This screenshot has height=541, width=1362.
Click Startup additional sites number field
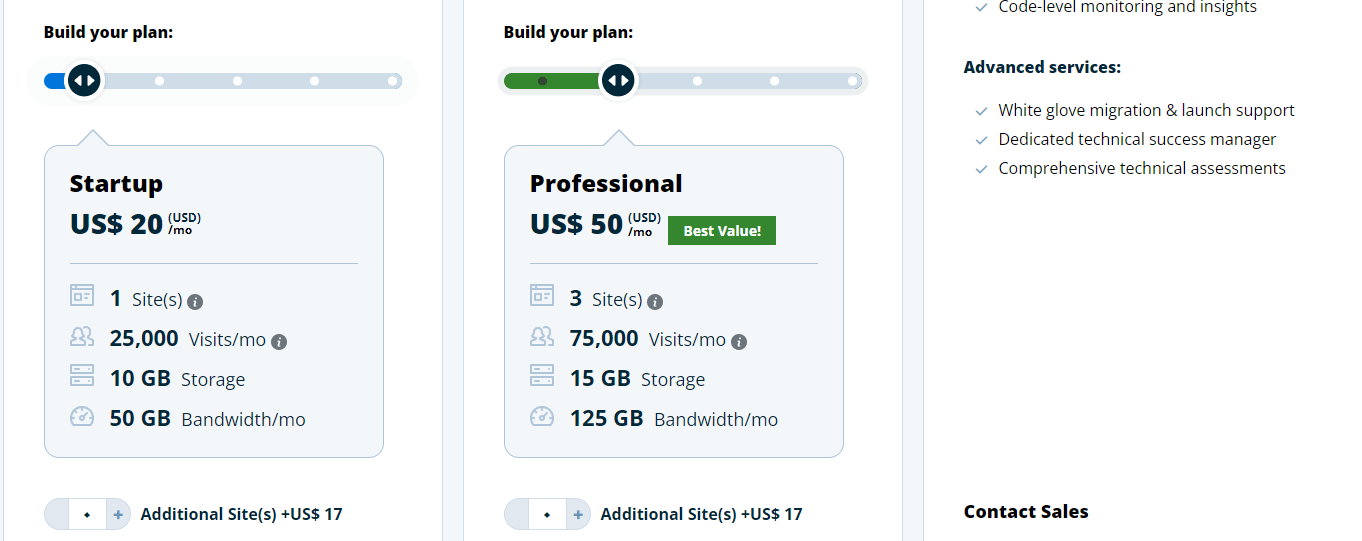point(87,514)
